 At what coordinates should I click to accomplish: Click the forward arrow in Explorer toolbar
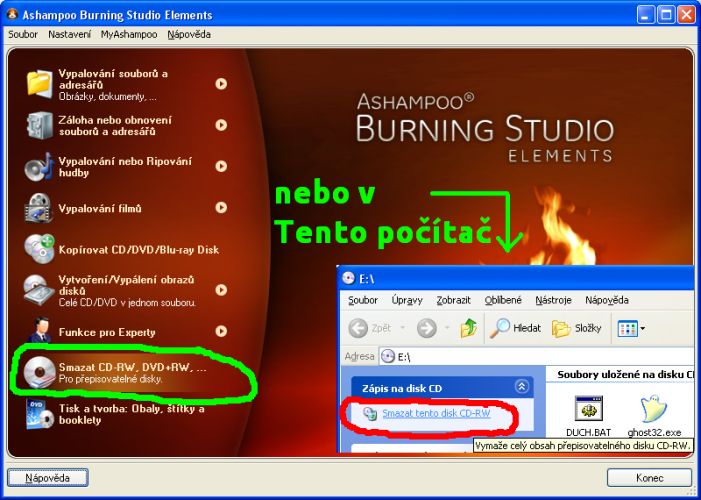tap(426, 329)
